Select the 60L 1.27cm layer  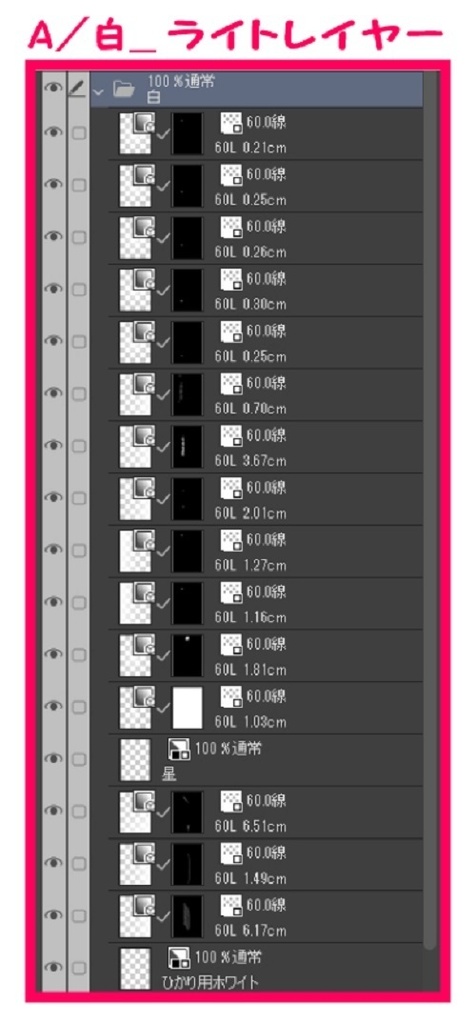(x=256, y=551)
